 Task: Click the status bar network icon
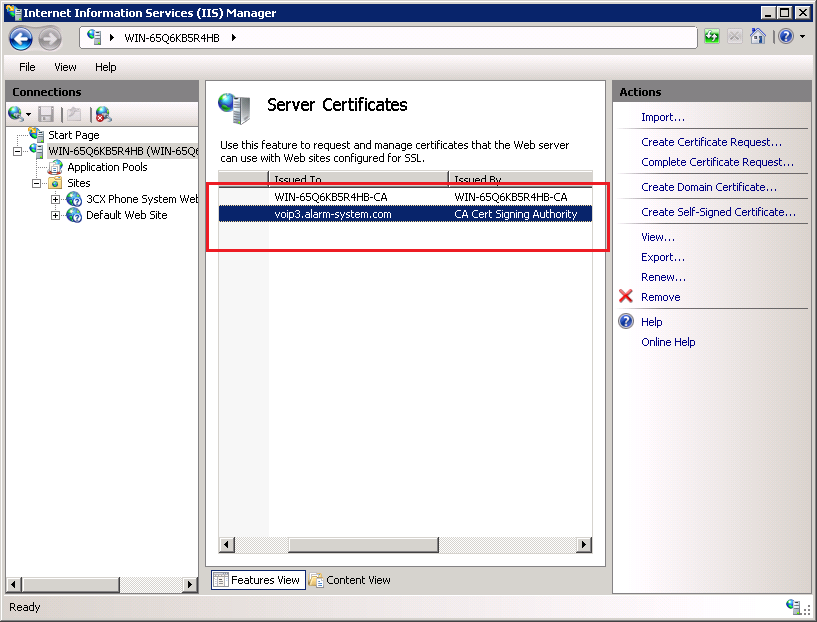[794, 606]
